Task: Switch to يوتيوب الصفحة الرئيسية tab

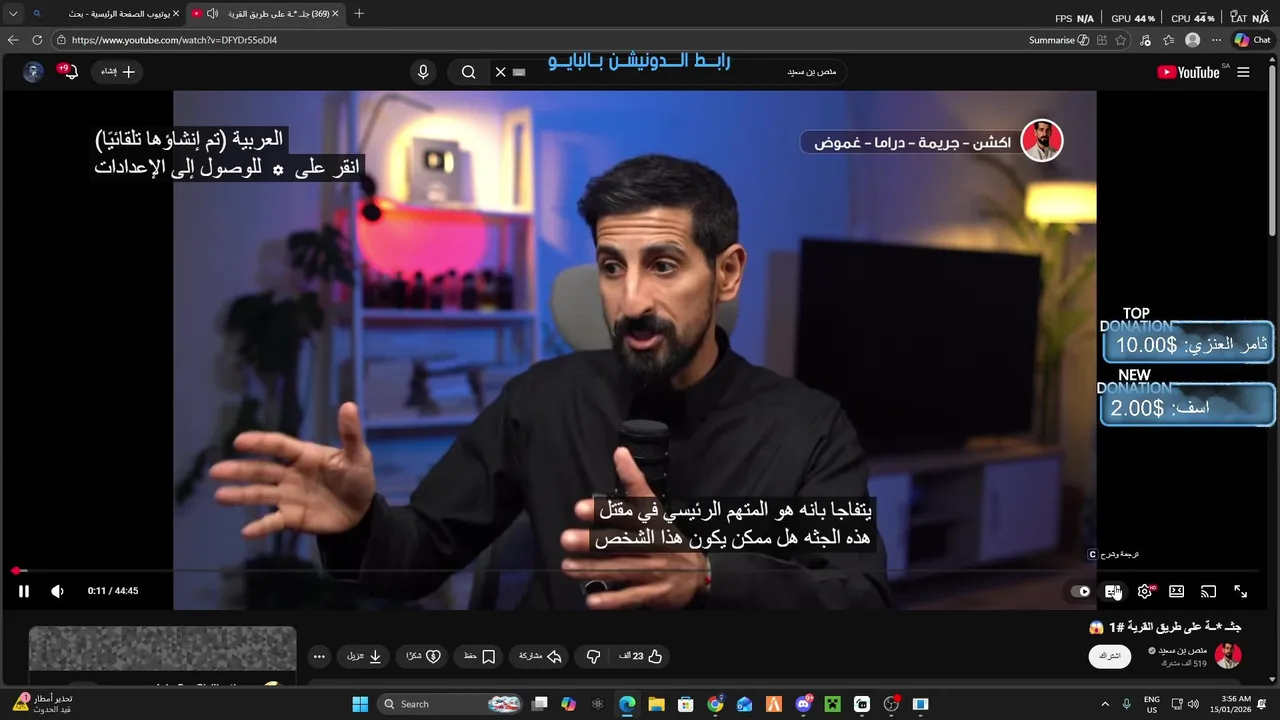Action: point(105,14)
